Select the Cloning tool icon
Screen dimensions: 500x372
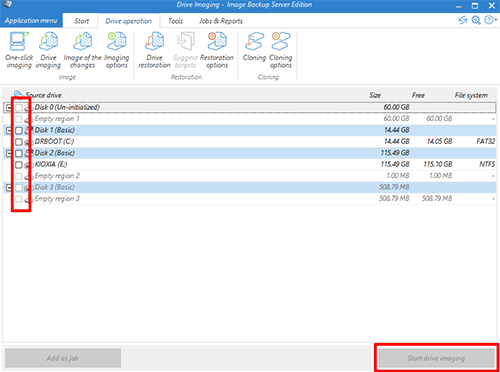point(254,47)
